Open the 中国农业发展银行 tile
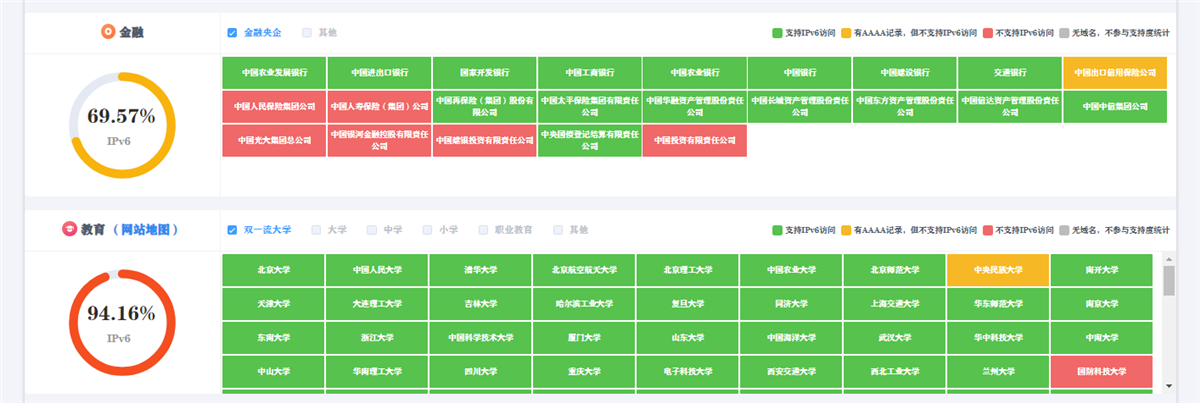This screenshot has width=1200, height=403. 274,73
